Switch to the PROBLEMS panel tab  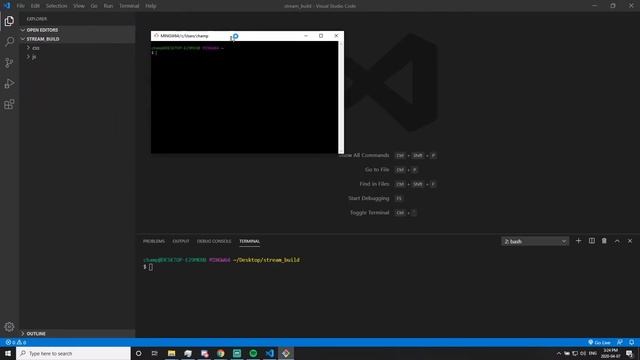pyautogui.click(x=154, y=241)
